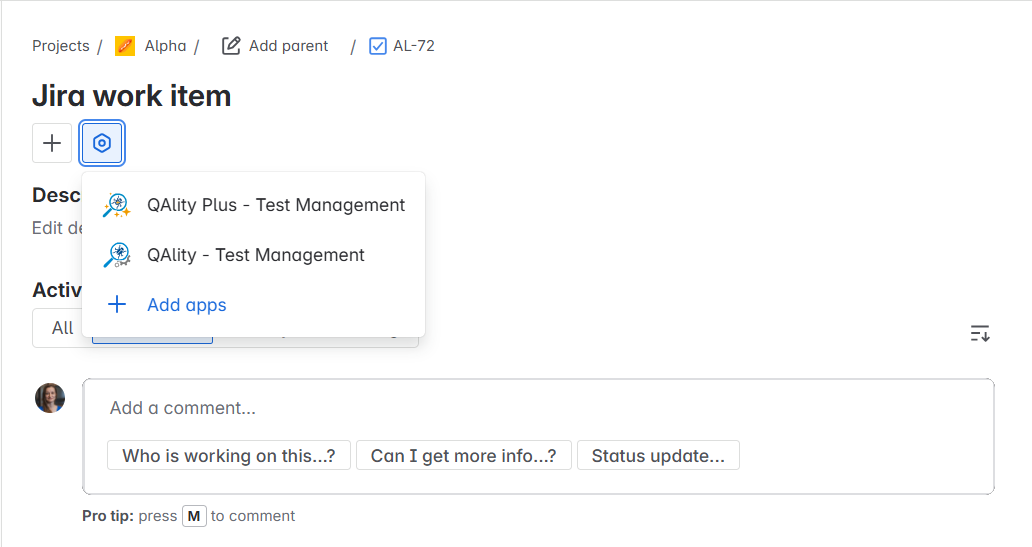Go to Projects breadcrumb link
Screen dimensions: 1032x547
pos(61,46)
